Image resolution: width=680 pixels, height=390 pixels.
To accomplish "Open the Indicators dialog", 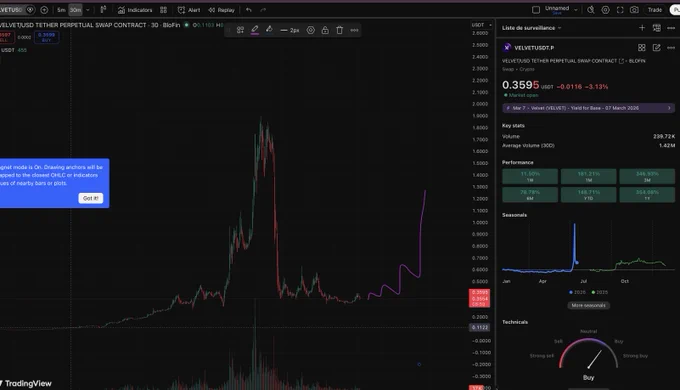I will (135, 10).
